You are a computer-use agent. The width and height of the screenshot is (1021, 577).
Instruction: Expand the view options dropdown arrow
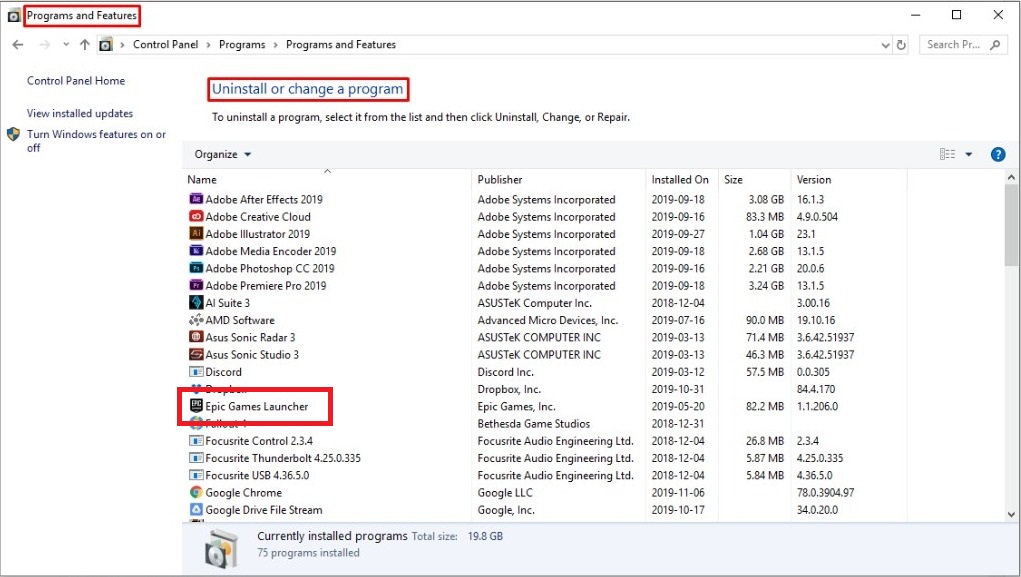pyautogui.click(x=968, y=154)
